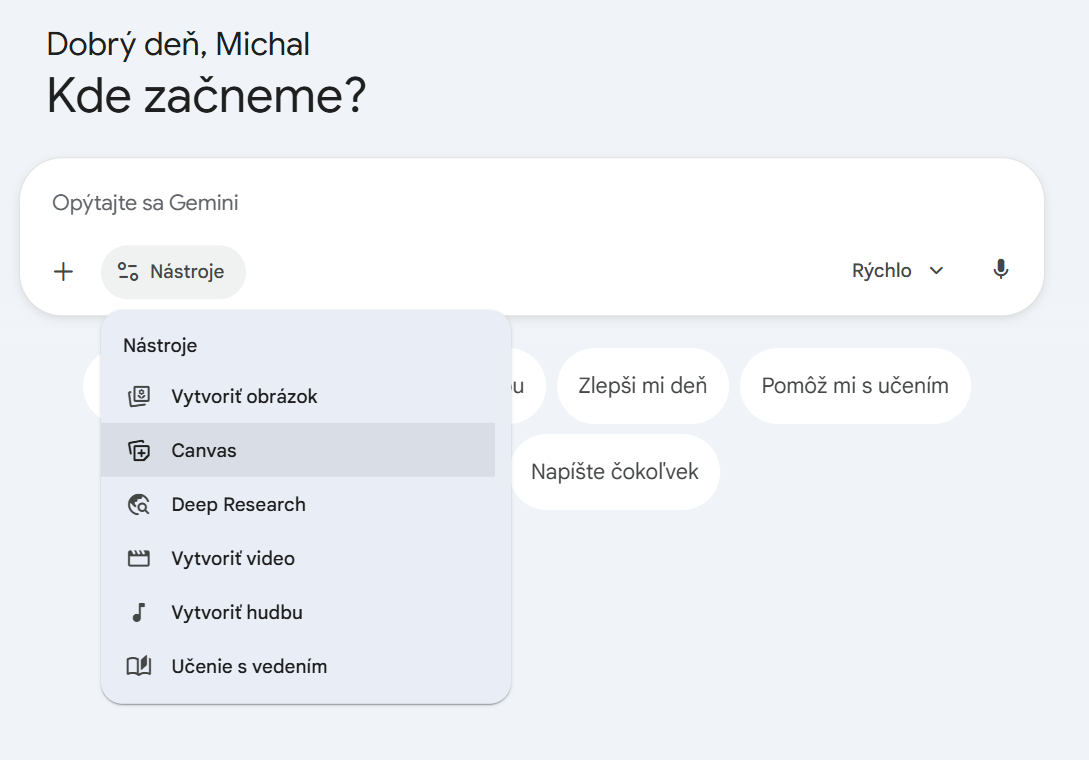Click the microphone icon for voice input
Screen dimensions: 1089x760
[1000, 270]
